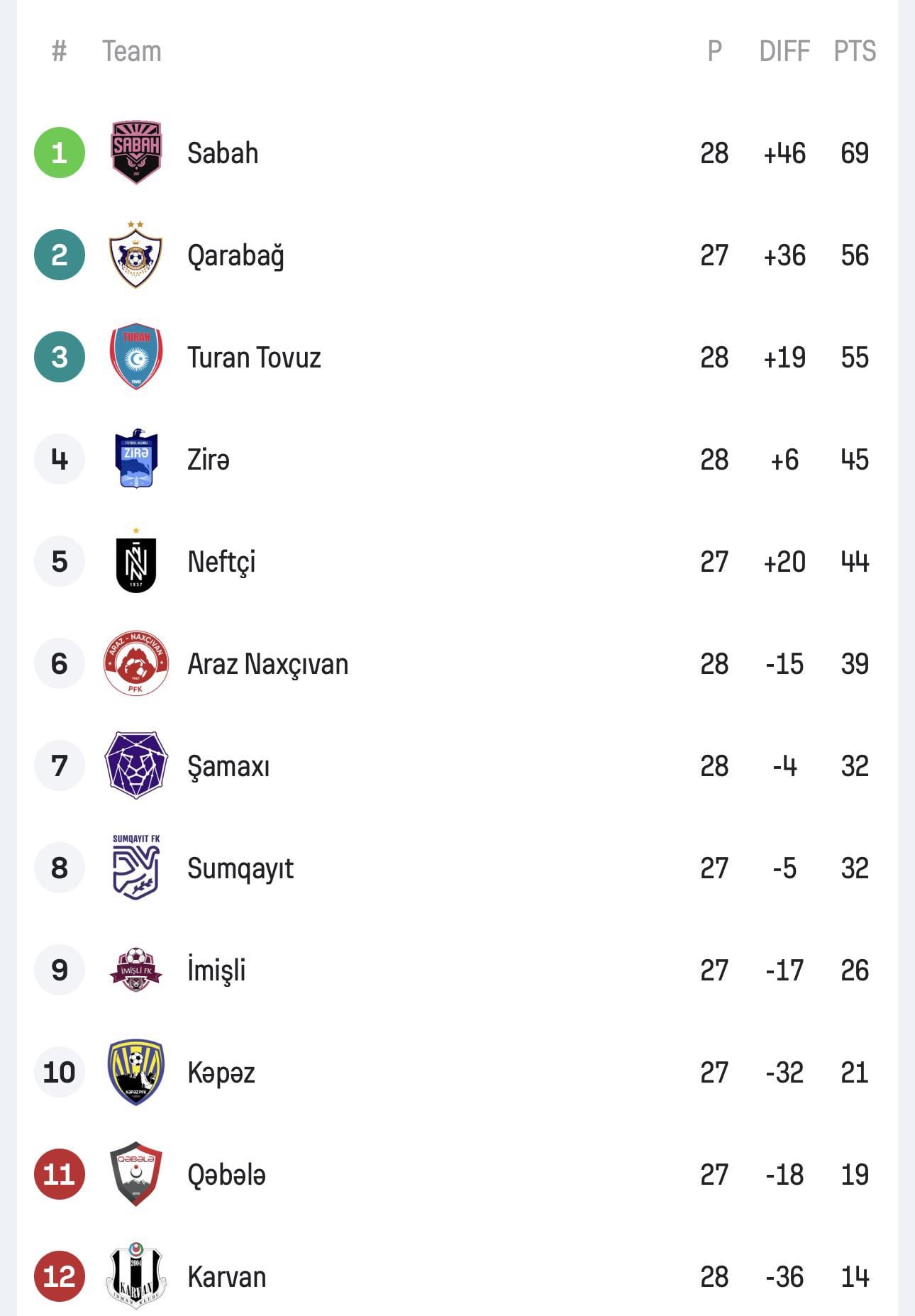The image size is (915, 1316).
Task: Click the red rank 12 relegation badge
Action: (60, 1276)
